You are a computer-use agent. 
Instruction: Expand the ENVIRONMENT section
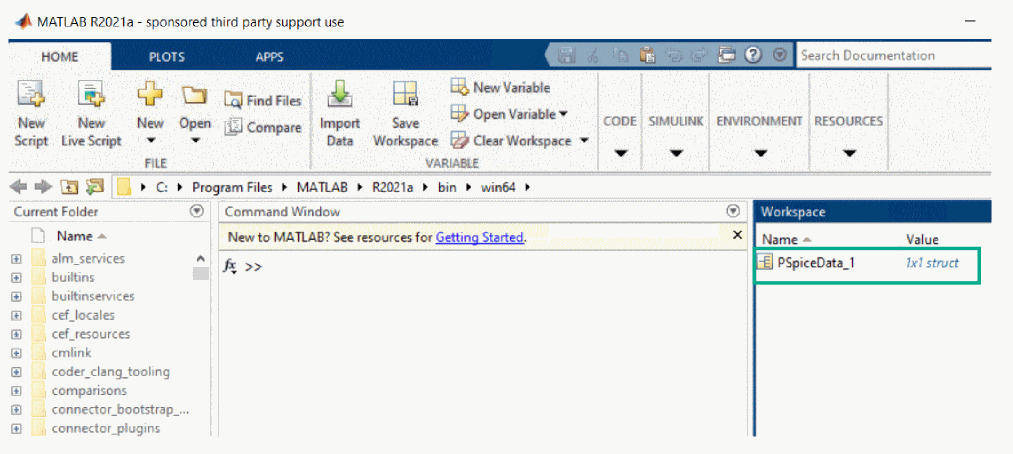760,154
